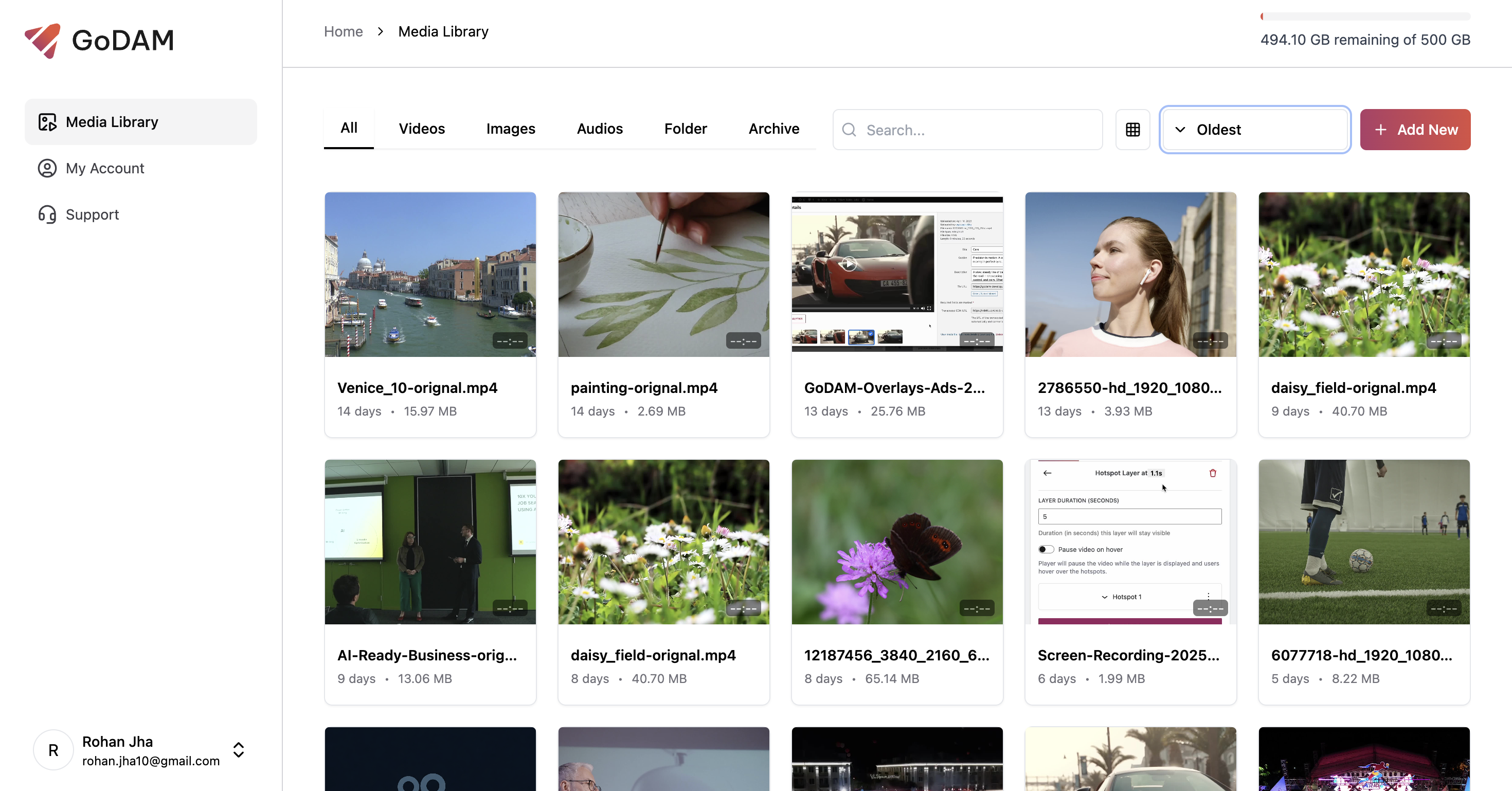Open the 9 days daisy_field-orignal.mp4 thumbnail
This screenshot has height=791, width=1512.
coord(1364,275)
